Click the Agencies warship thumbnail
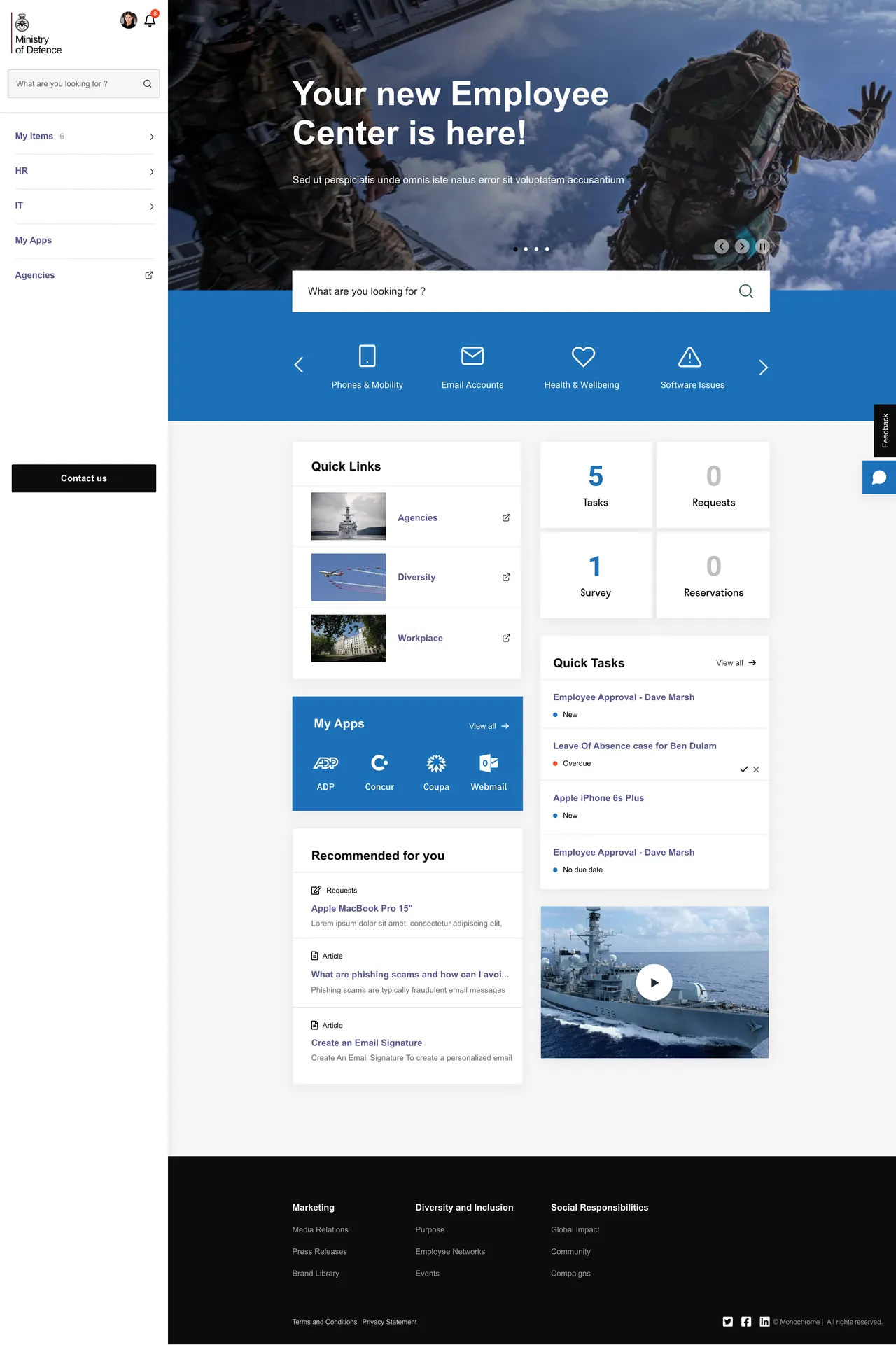 (x=349, y=516)
